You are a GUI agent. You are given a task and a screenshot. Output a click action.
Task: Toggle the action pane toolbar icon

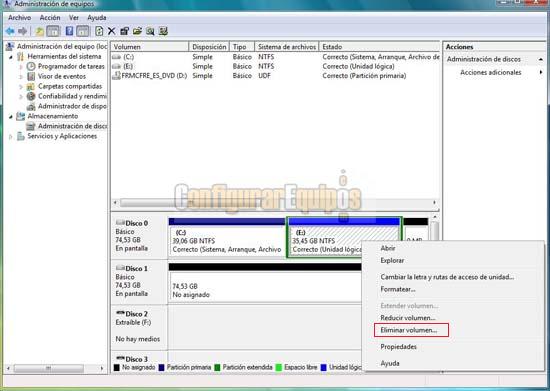82,31
